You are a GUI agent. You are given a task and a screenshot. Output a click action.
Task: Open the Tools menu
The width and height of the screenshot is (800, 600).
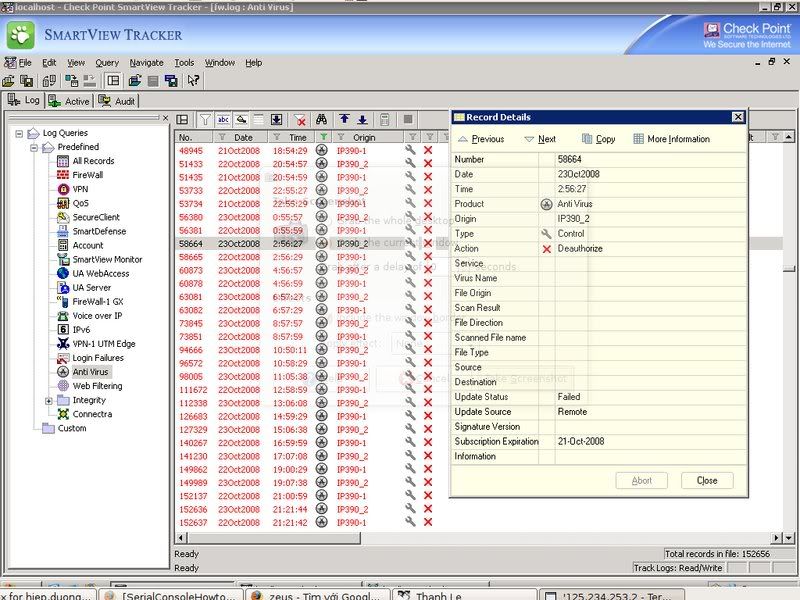point(184,63)
